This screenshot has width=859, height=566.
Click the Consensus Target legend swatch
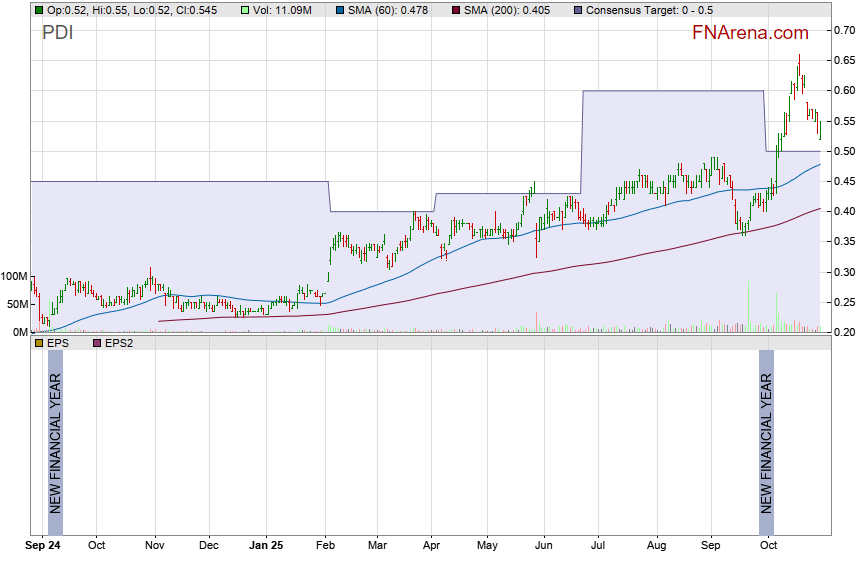click(x=578, y=10)
